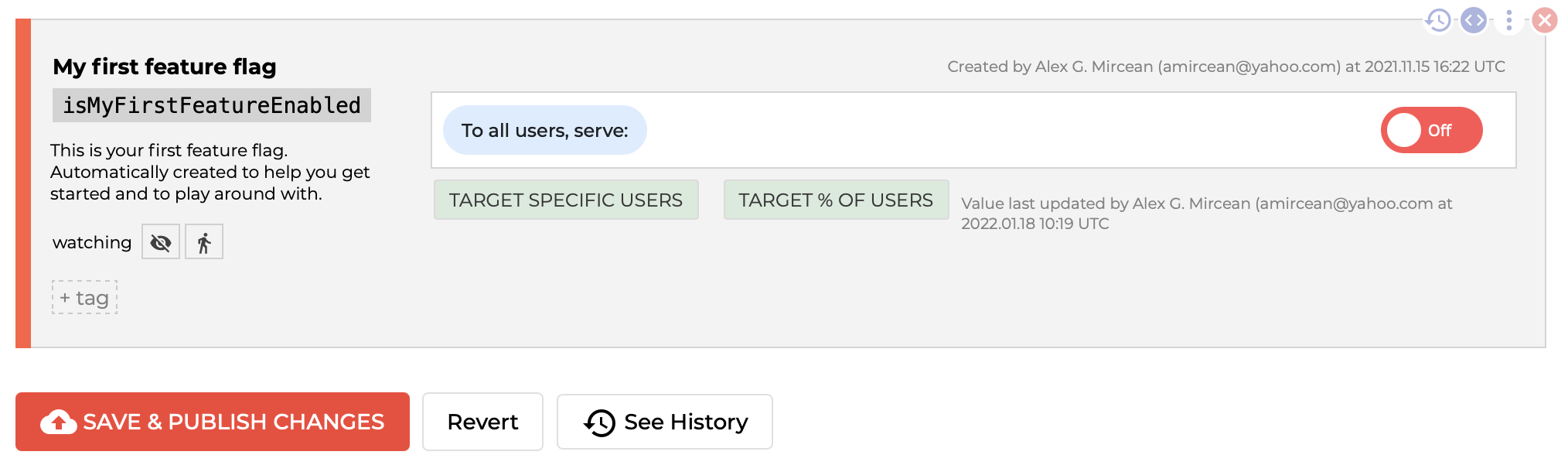Viewport: 1568px width, 472px height.
Task: Add a tag with the + tag box
Action: [x=84, y=298]
